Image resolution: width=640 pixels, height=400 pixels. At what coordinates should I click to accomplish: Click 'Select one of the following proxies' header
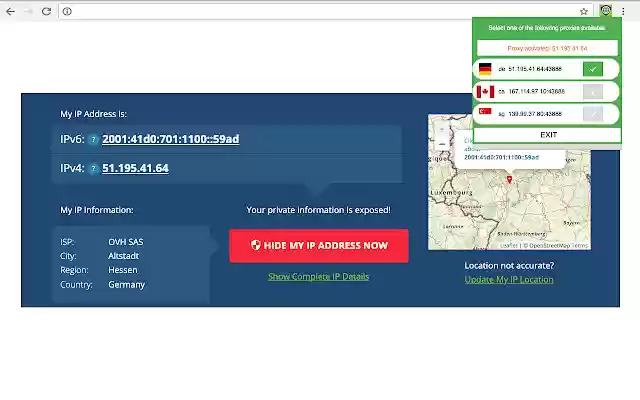(547, 28)
